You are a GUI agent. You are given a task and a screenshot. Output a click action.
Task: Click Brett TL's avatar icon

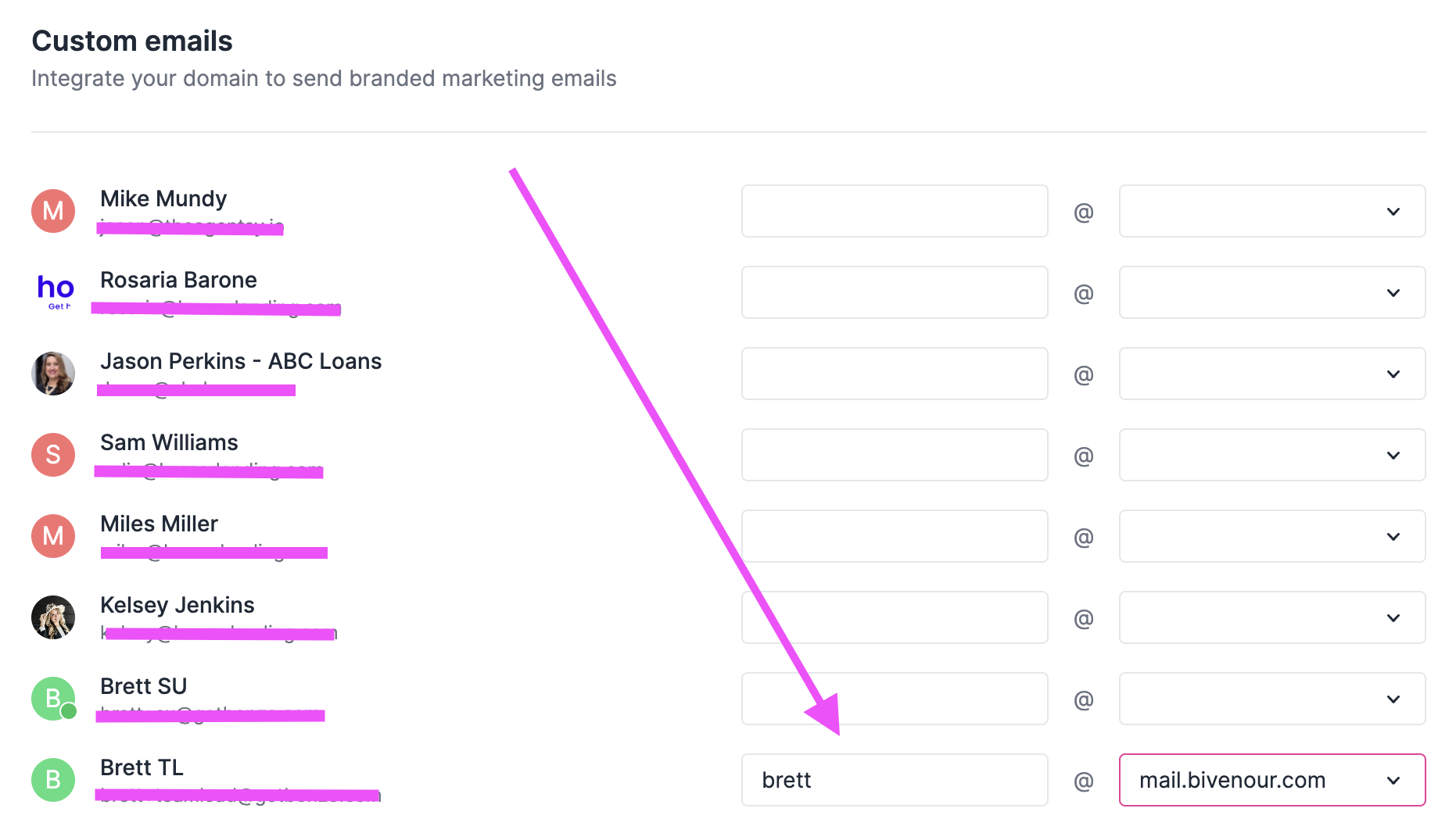(52, 780)
